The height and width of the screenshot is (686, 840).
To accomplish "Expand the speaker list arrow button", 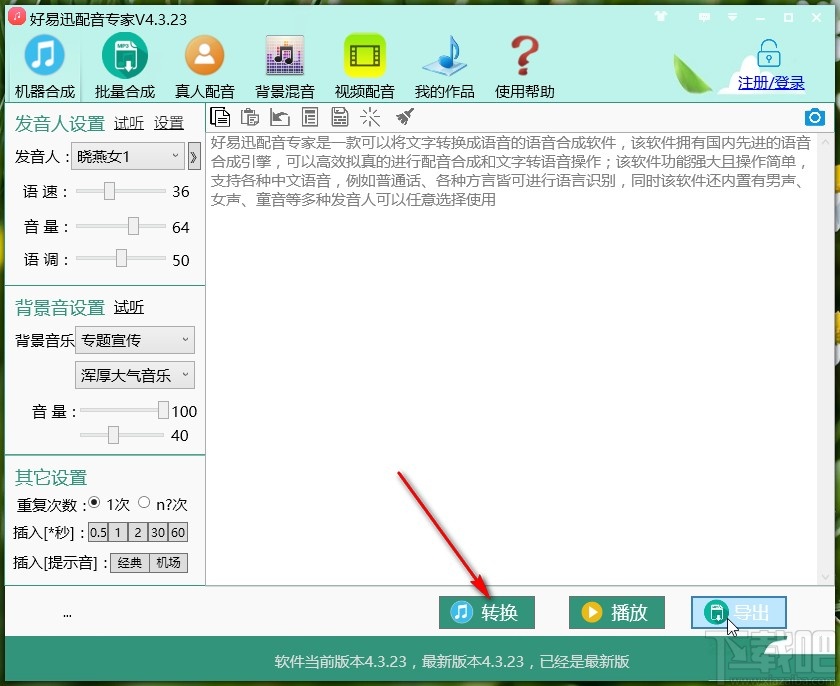I will point(194,156).
